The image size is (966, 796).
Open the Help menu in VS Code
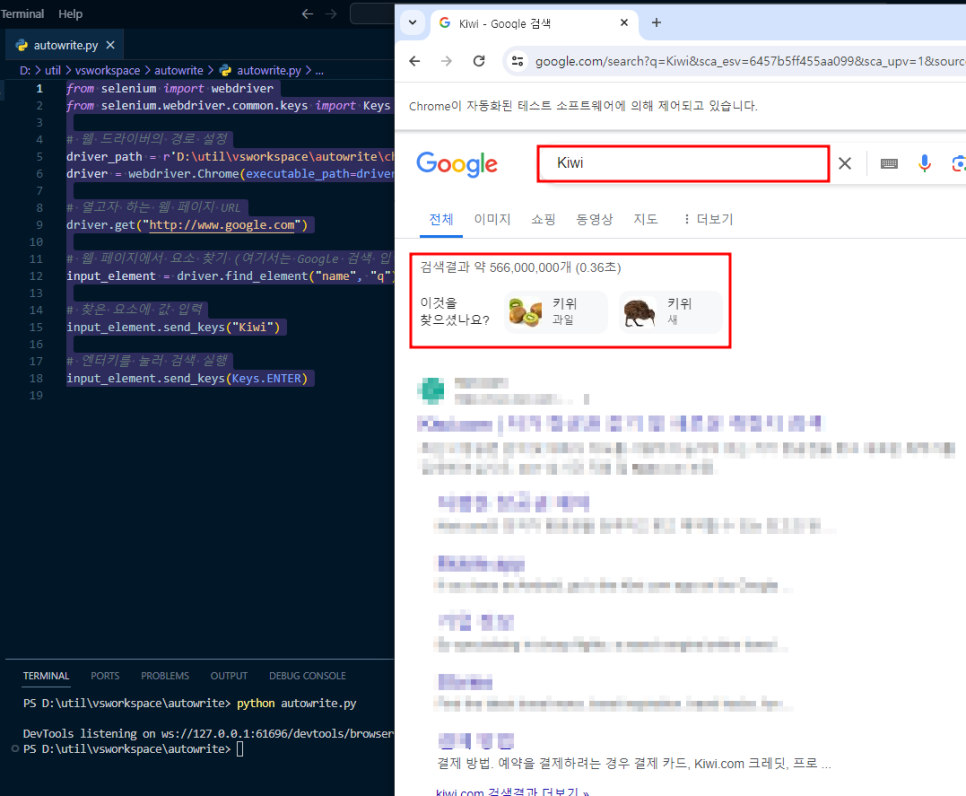(70, 14)
